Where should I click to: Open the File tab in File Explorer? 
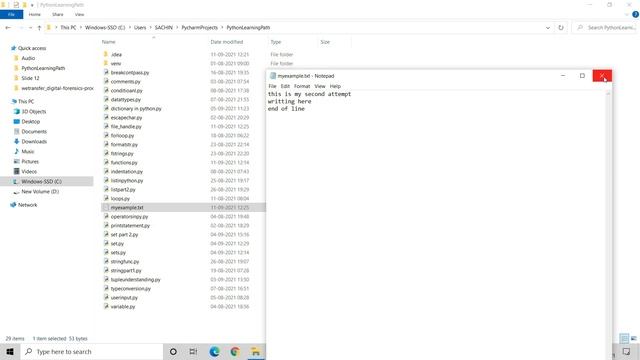(11, 15)
